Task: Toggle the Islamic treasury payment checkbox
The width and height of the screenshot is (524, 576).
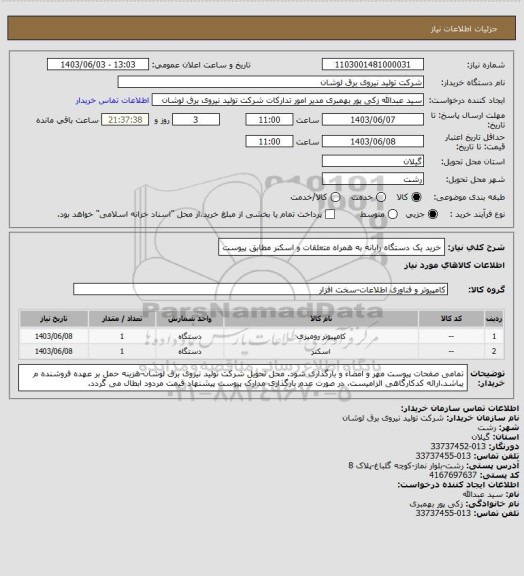Action: 330,214
